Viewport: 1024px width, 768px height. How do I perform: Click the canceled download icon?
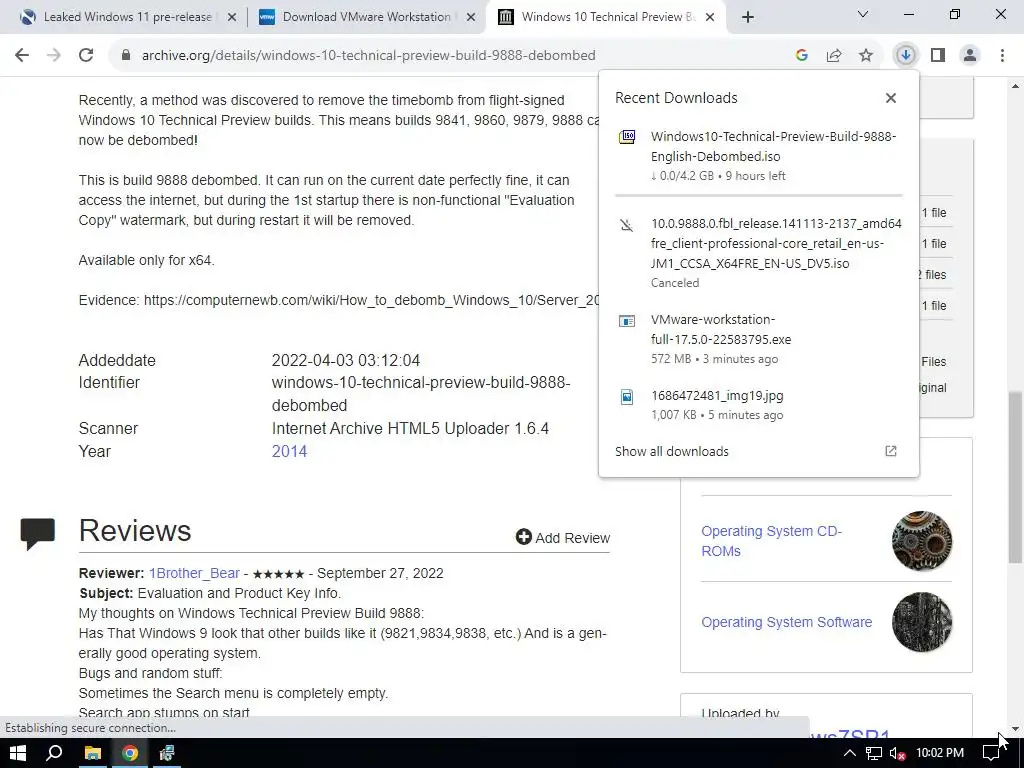point(627,225)
